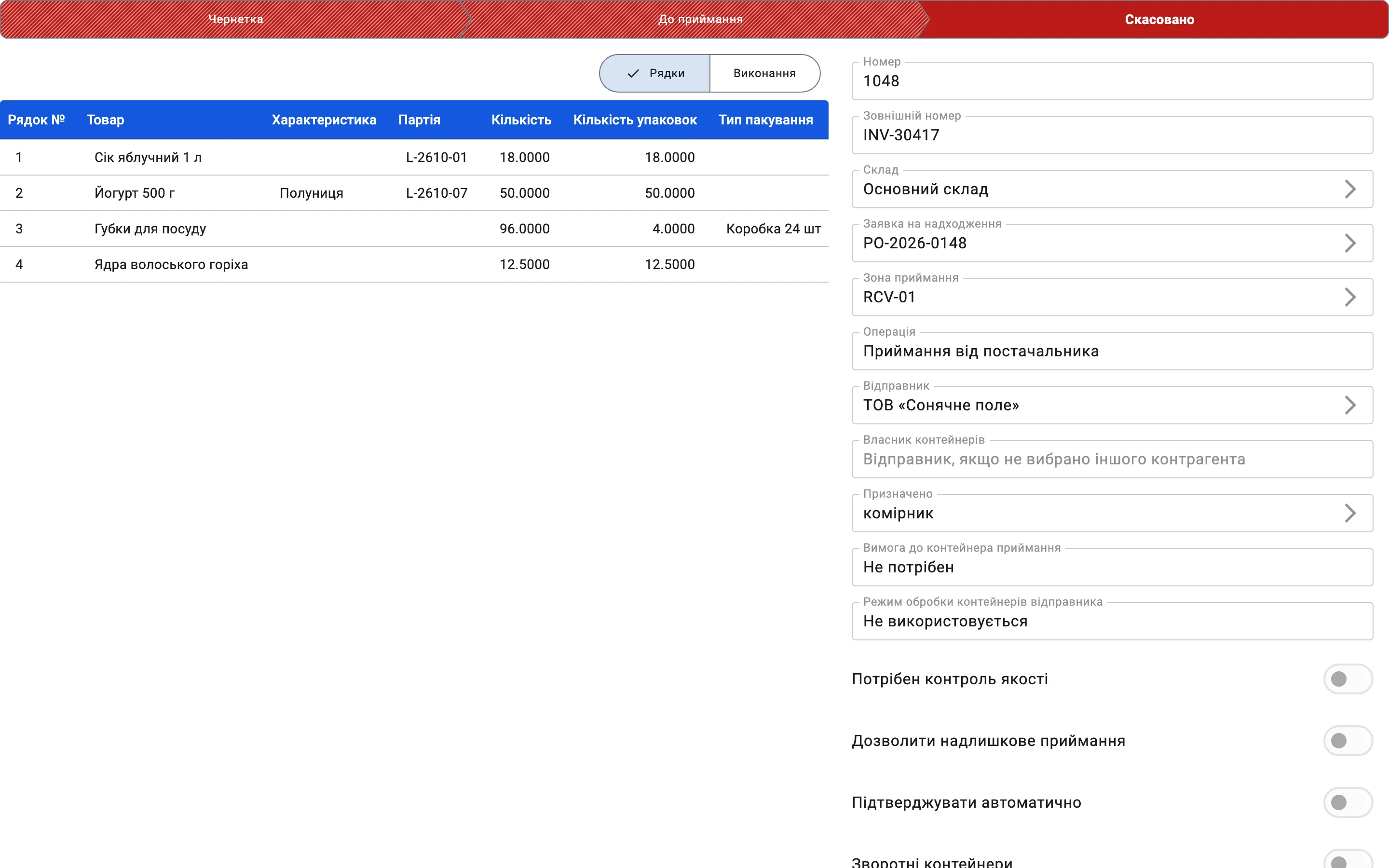Open Режим обробки контейнерів відправника field
The height and width of the screenshot is (868, 1389).
pyautogui.click(x=1112, y=621)
